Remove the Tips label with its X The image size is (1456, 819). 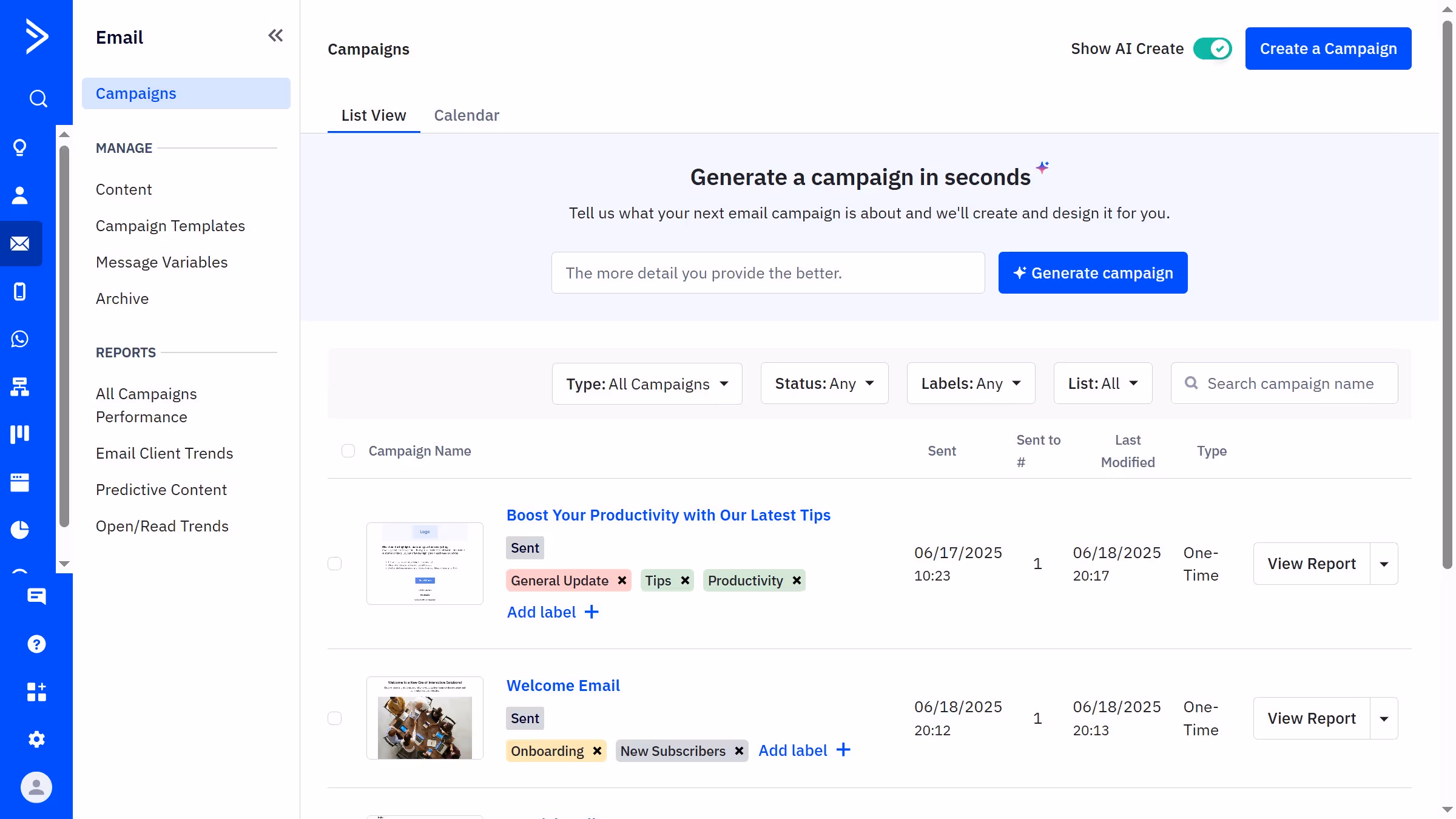[x=685, y=581]
